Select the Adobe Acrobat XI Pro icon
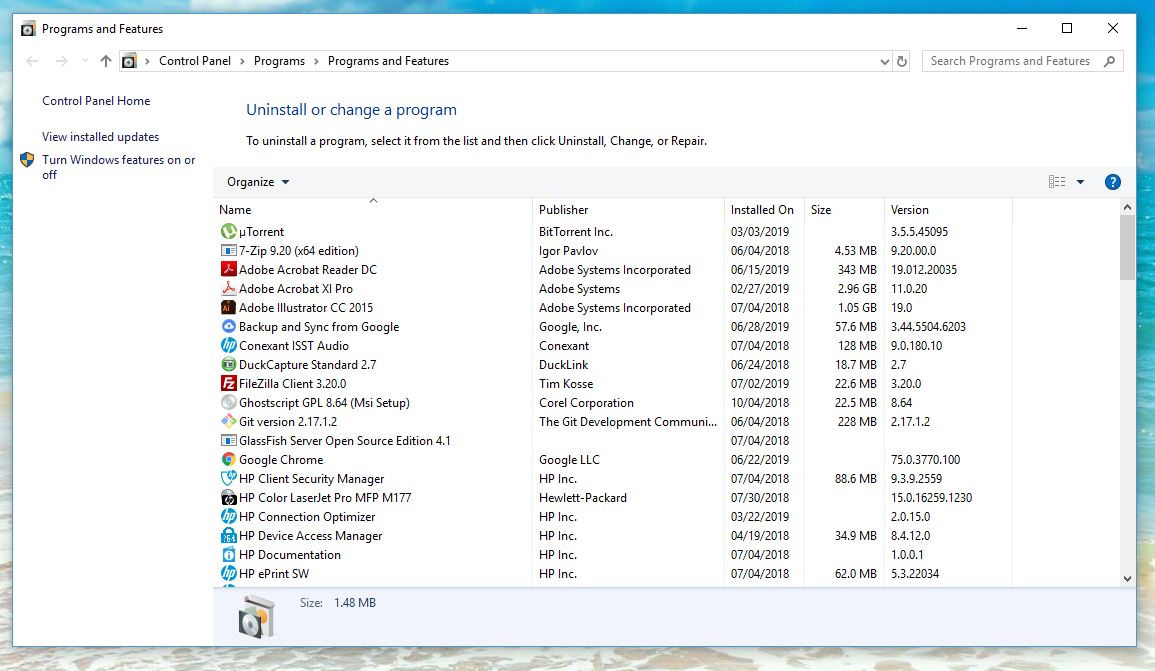The image size is (1155, 671). (x=228, y=289)
